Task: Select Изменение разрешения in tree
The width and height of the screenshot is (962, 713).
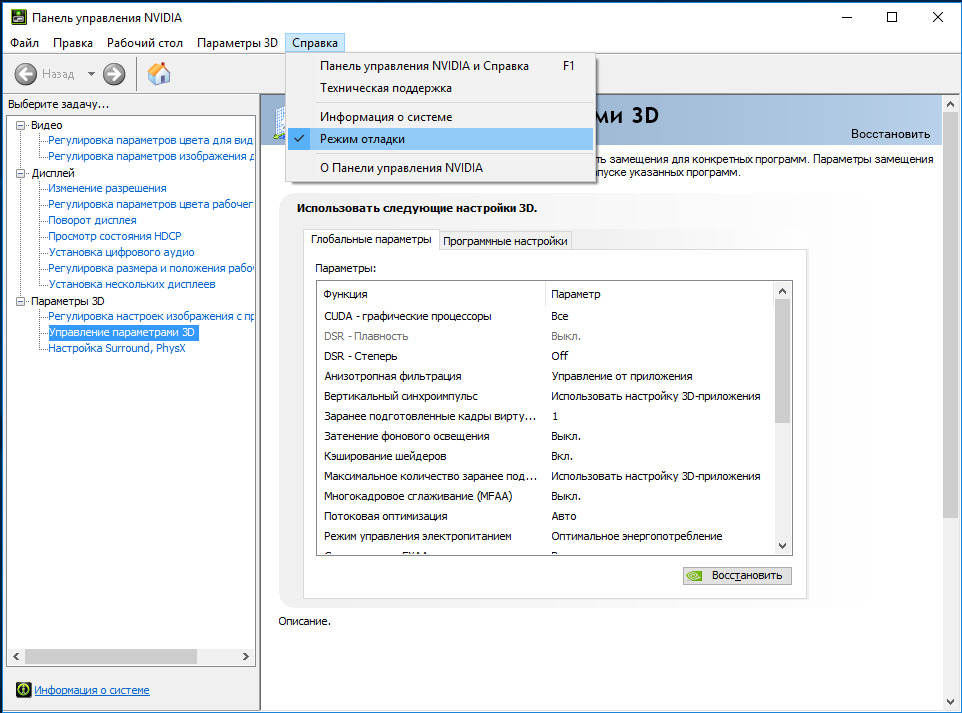Action: 107,188
